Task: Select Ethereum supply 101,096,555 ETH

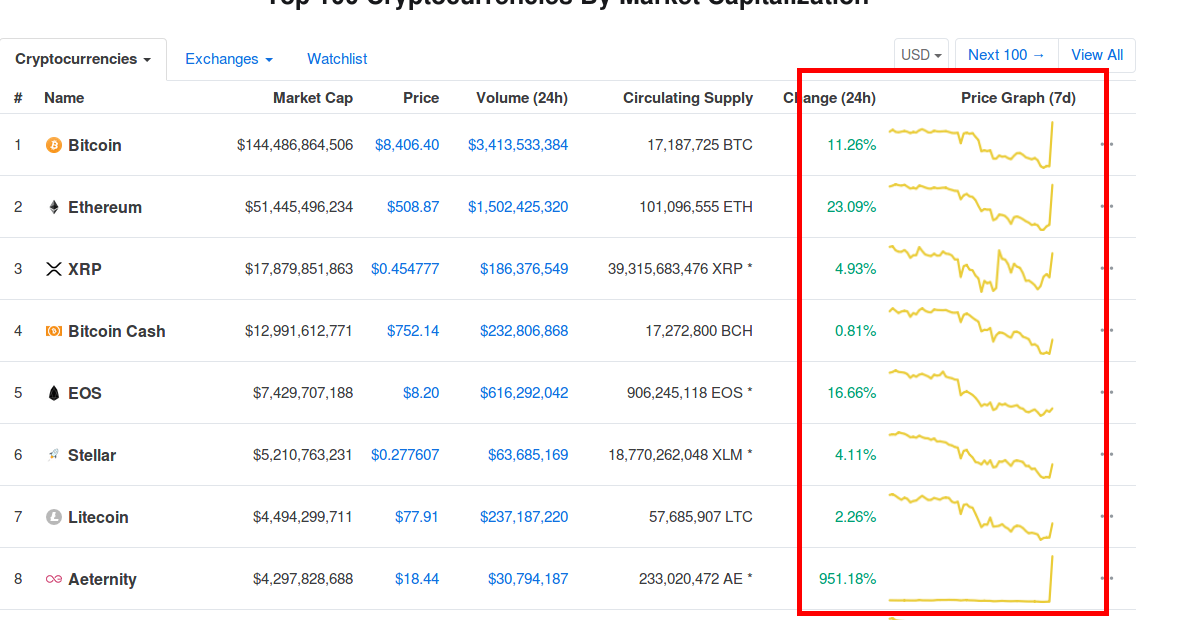Action: coord(696,207)
